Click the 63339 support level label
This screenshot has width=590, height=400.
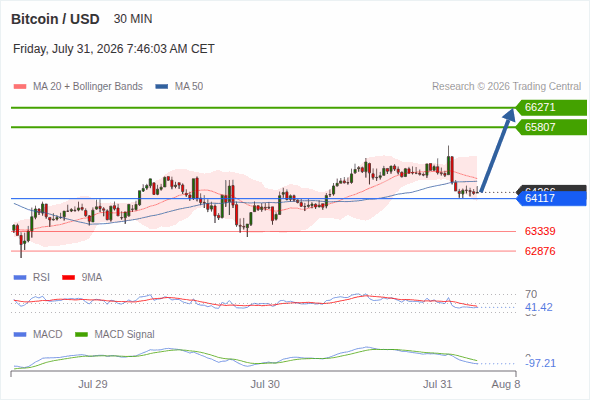pos(540,231)
